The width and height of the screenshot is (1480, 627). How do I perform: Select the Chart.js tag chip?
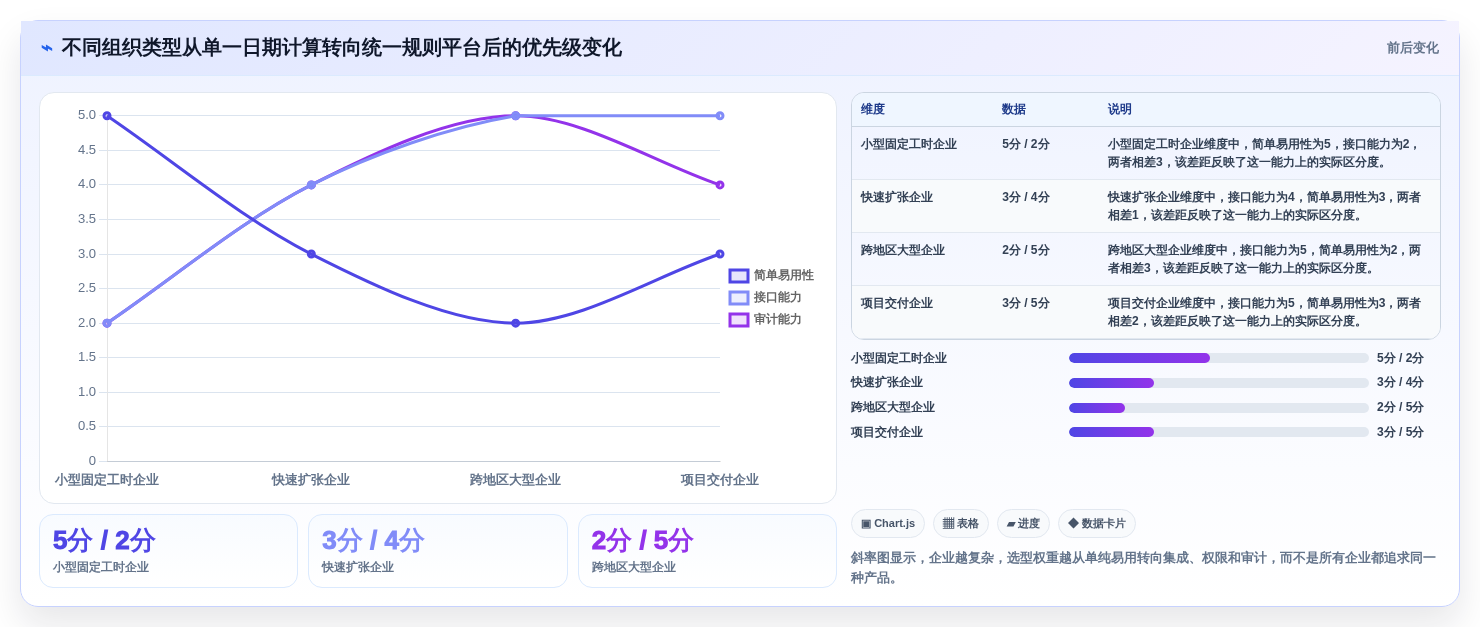click(x=888, y=523)
